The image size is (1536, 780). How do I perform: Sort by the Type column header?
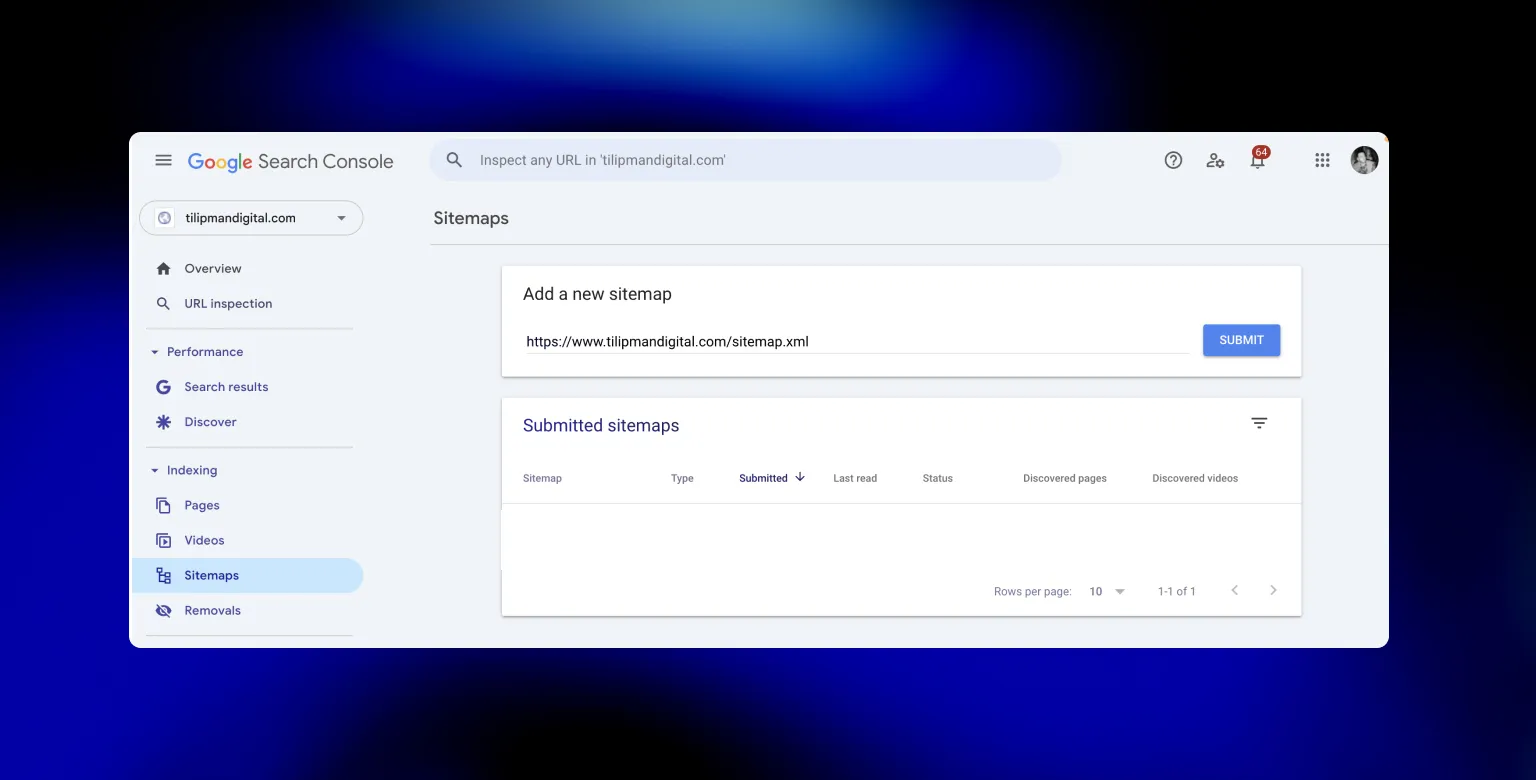(x=682, y=478)
